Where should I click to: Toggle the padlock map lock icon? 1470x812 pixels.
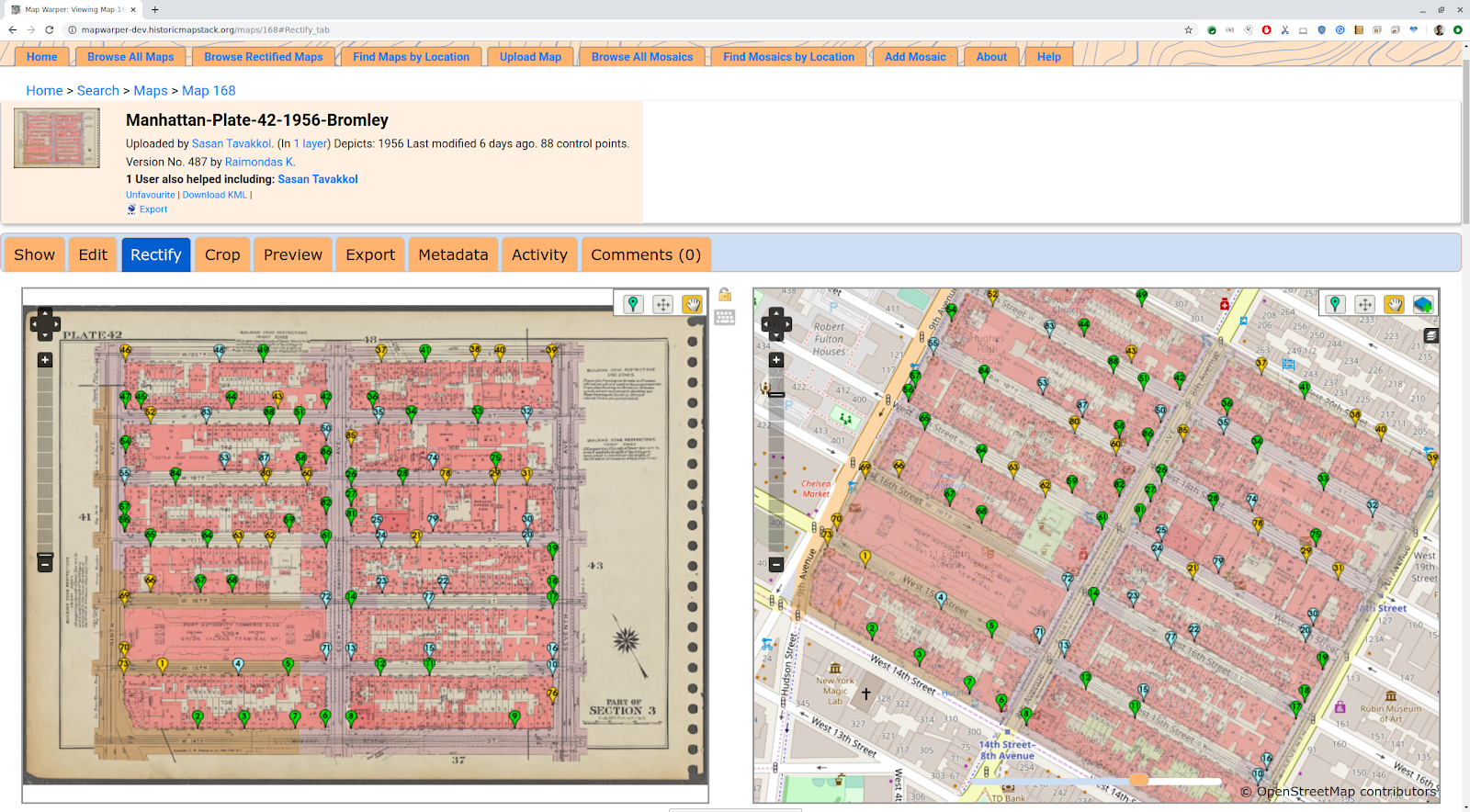pyautogui.click(x=725, y=295)
